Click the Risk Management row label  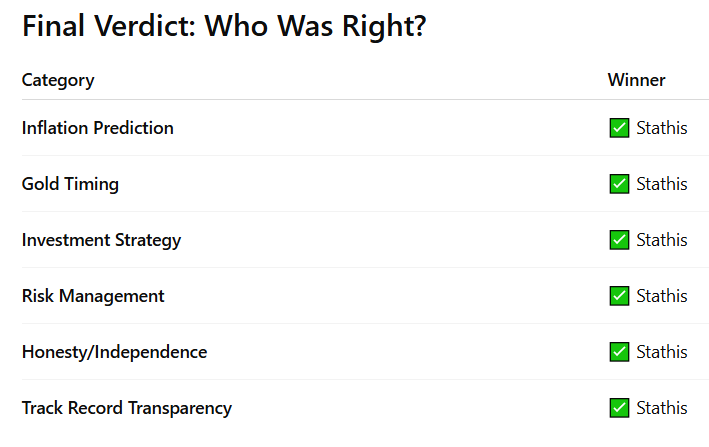pos(93,296)
